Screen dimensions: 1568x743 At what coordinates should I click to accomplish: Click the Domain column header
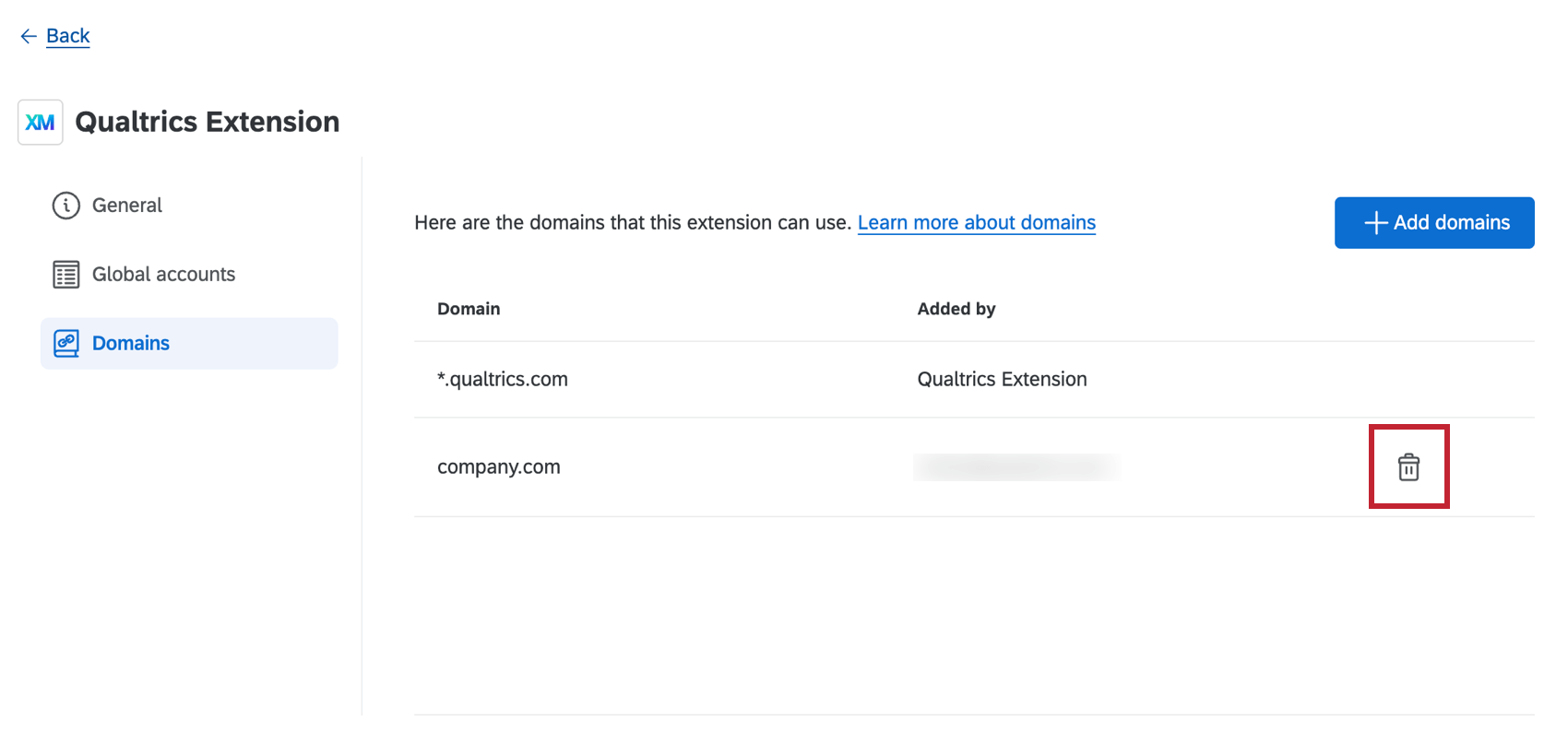click(x=469, y=309)
